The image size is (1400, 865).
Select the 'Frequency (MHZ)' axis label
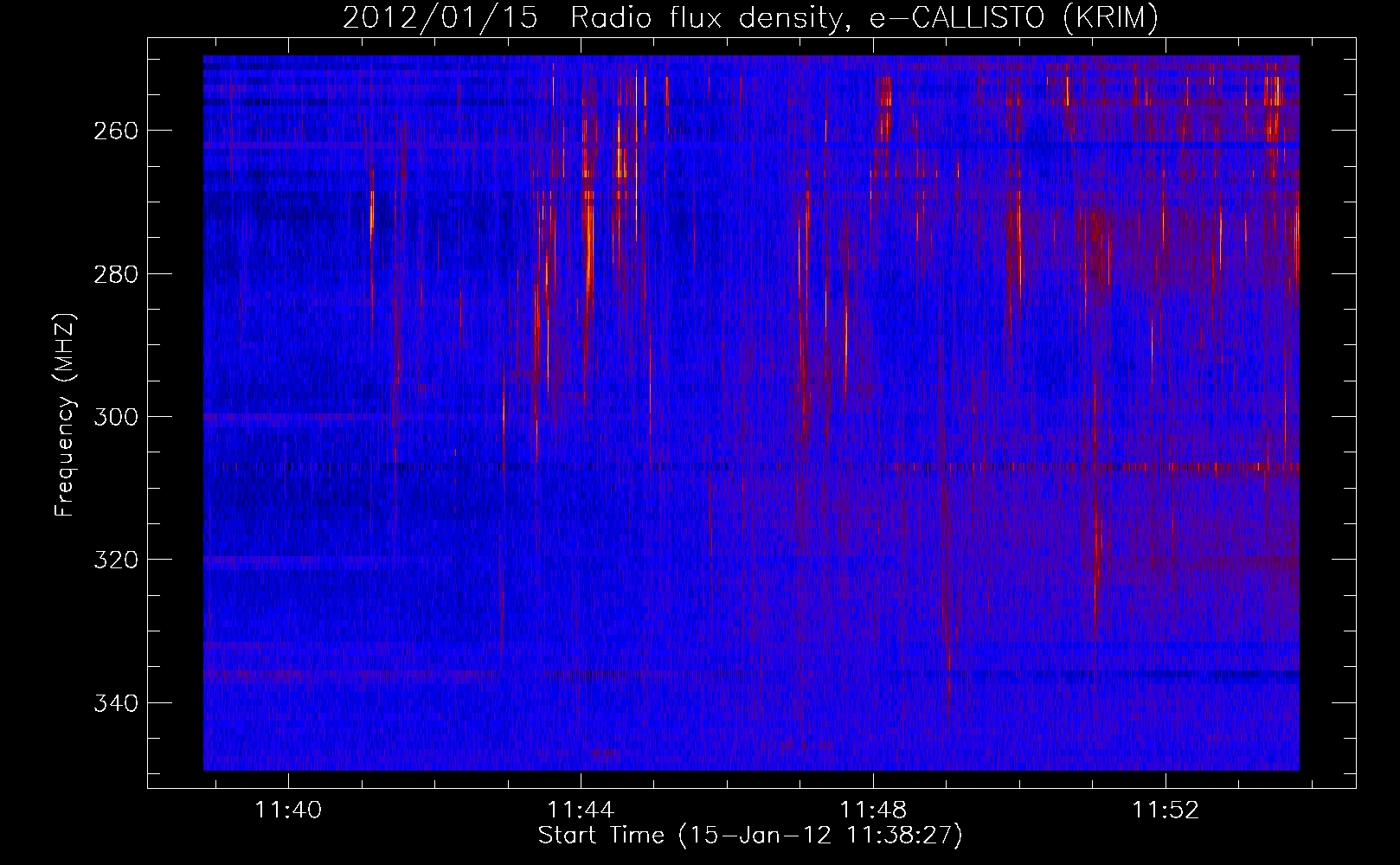65,415
